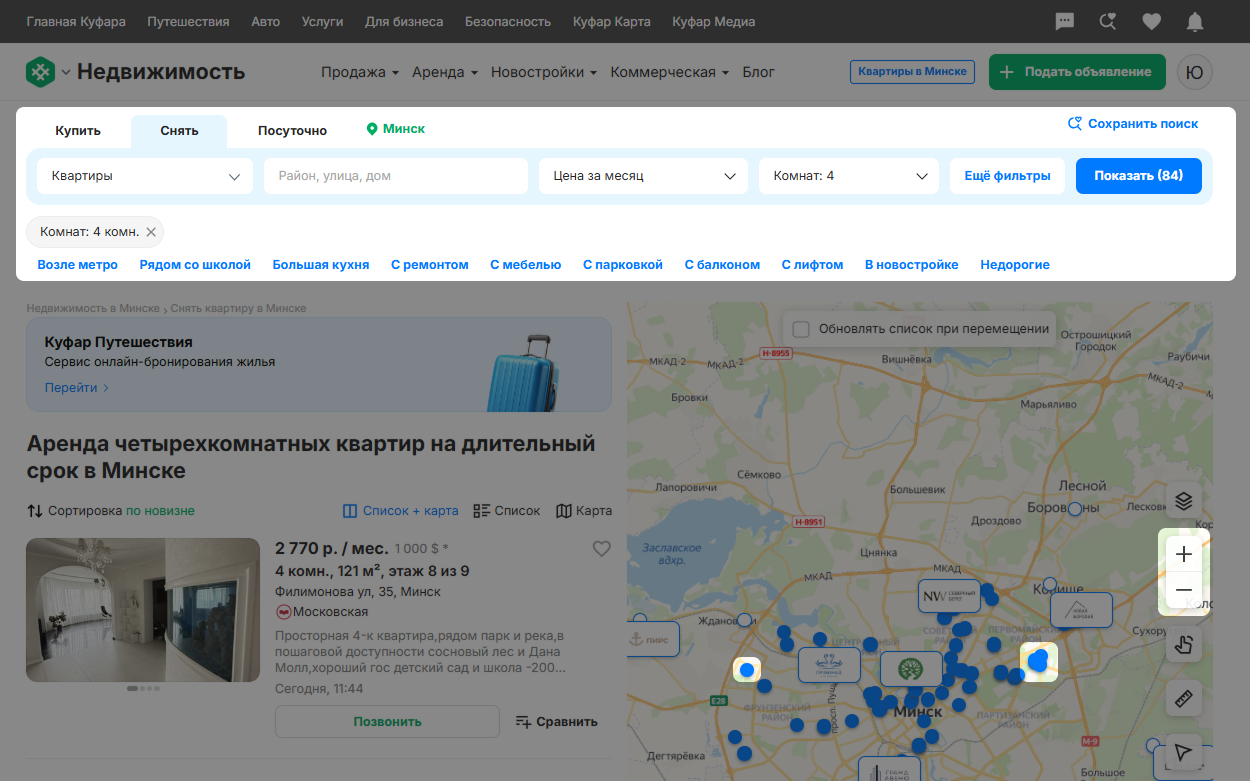Switch to list-only view 'Список'

pyautogui.click(x=506, y=511)
